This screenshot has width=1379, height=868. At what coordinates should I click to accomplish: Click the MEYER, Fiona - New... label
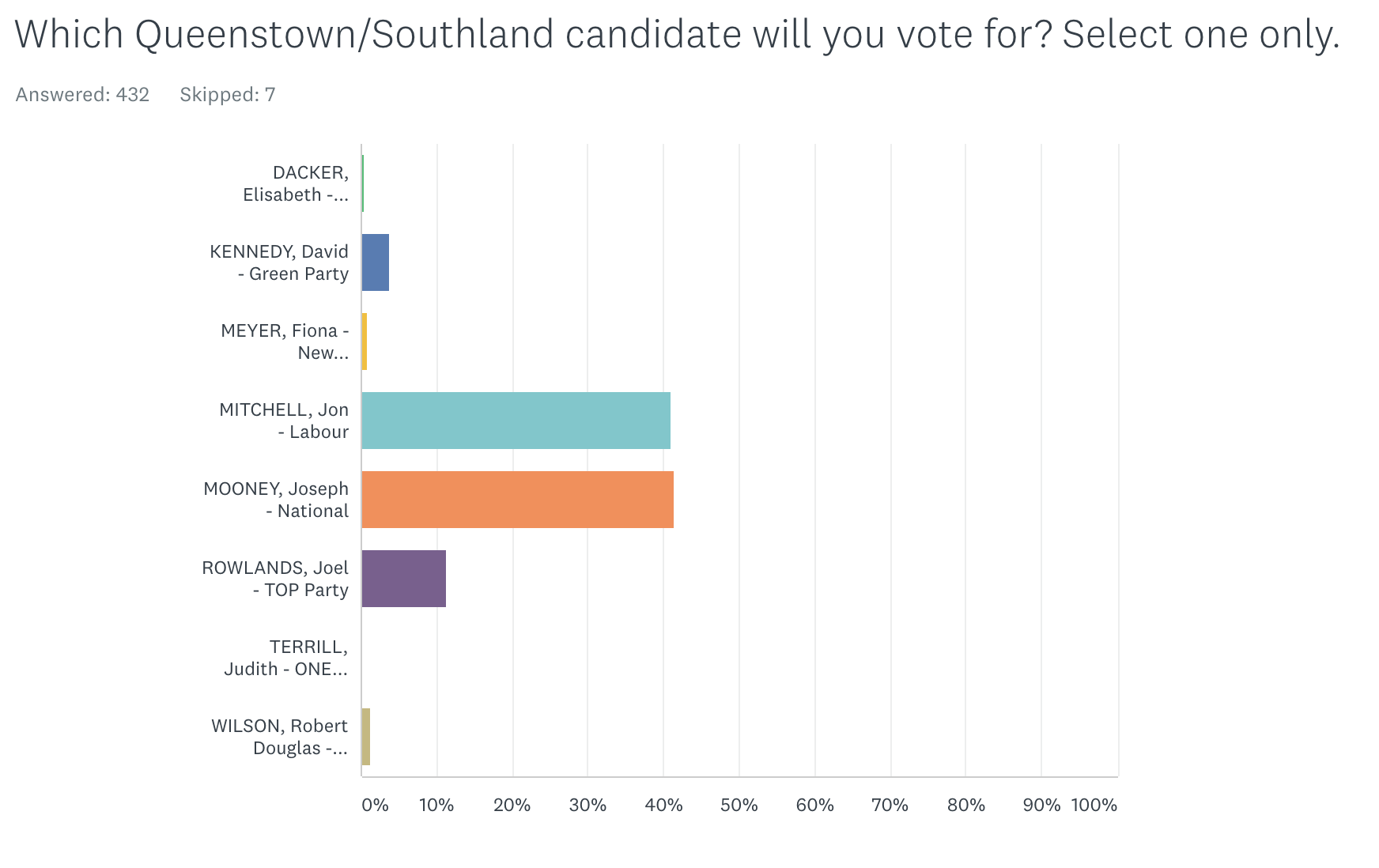pos(285,342)
